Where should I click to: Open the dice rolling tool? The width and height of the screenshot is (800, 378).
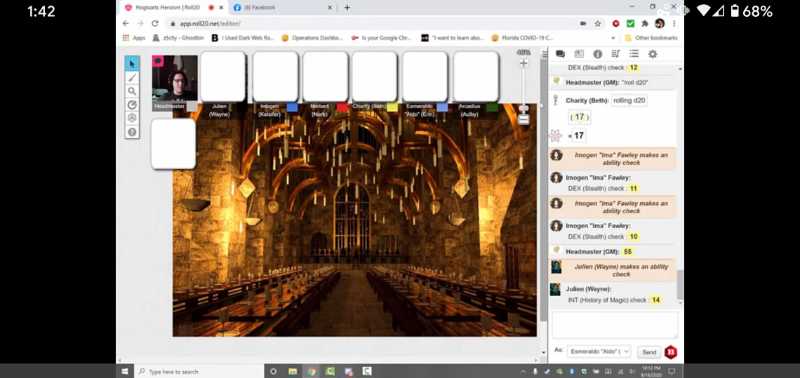coord(132,118)
